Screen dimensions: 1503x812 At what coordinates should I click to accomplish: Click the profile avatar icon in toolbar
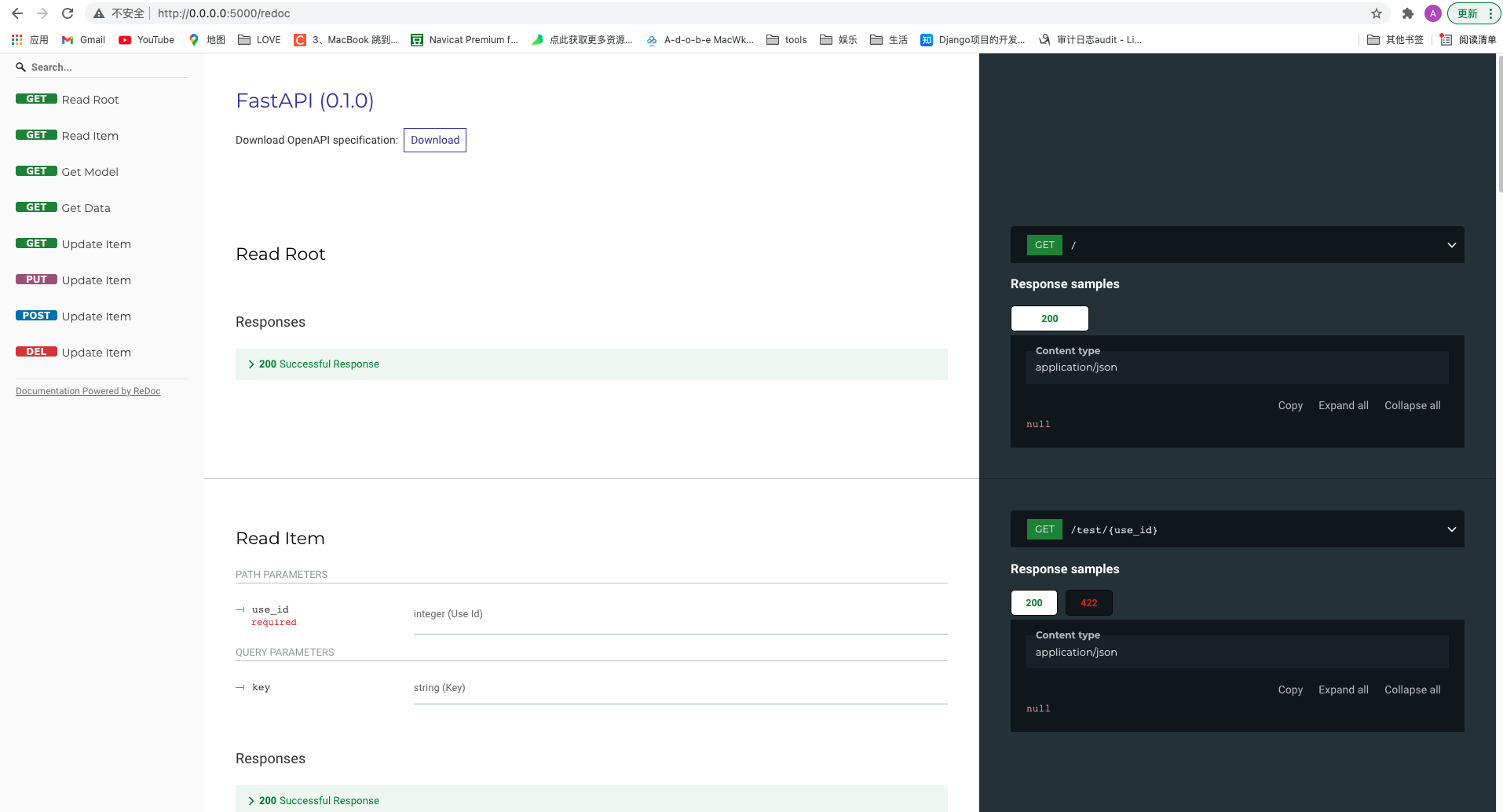tap(1432, 13)
